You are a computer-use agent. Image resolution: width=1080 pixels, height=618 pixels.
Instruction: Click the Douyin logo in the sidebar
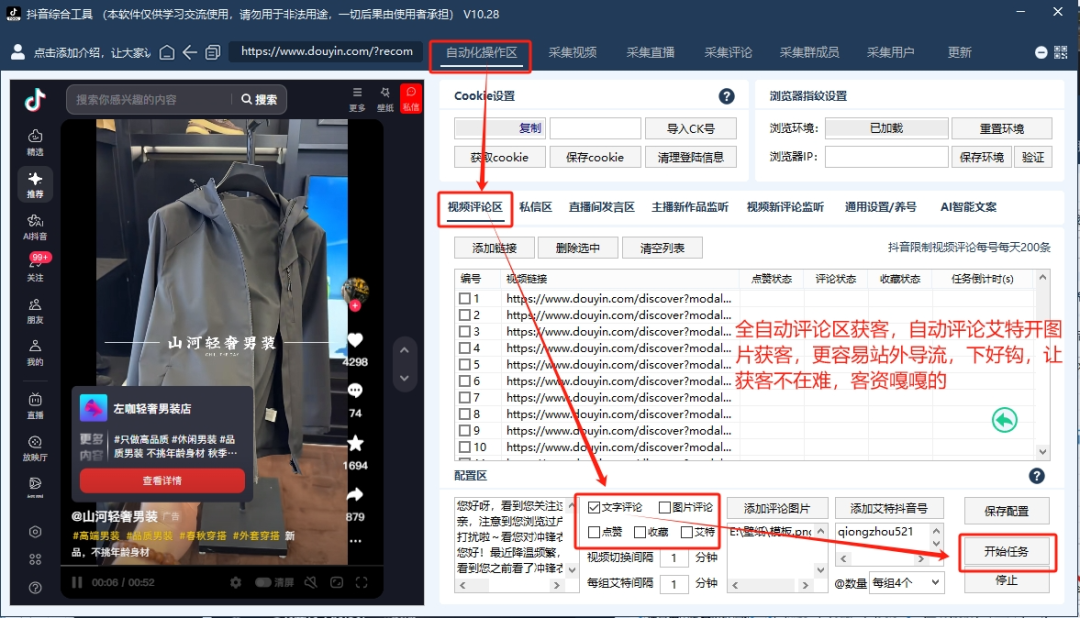click(35, 100)
